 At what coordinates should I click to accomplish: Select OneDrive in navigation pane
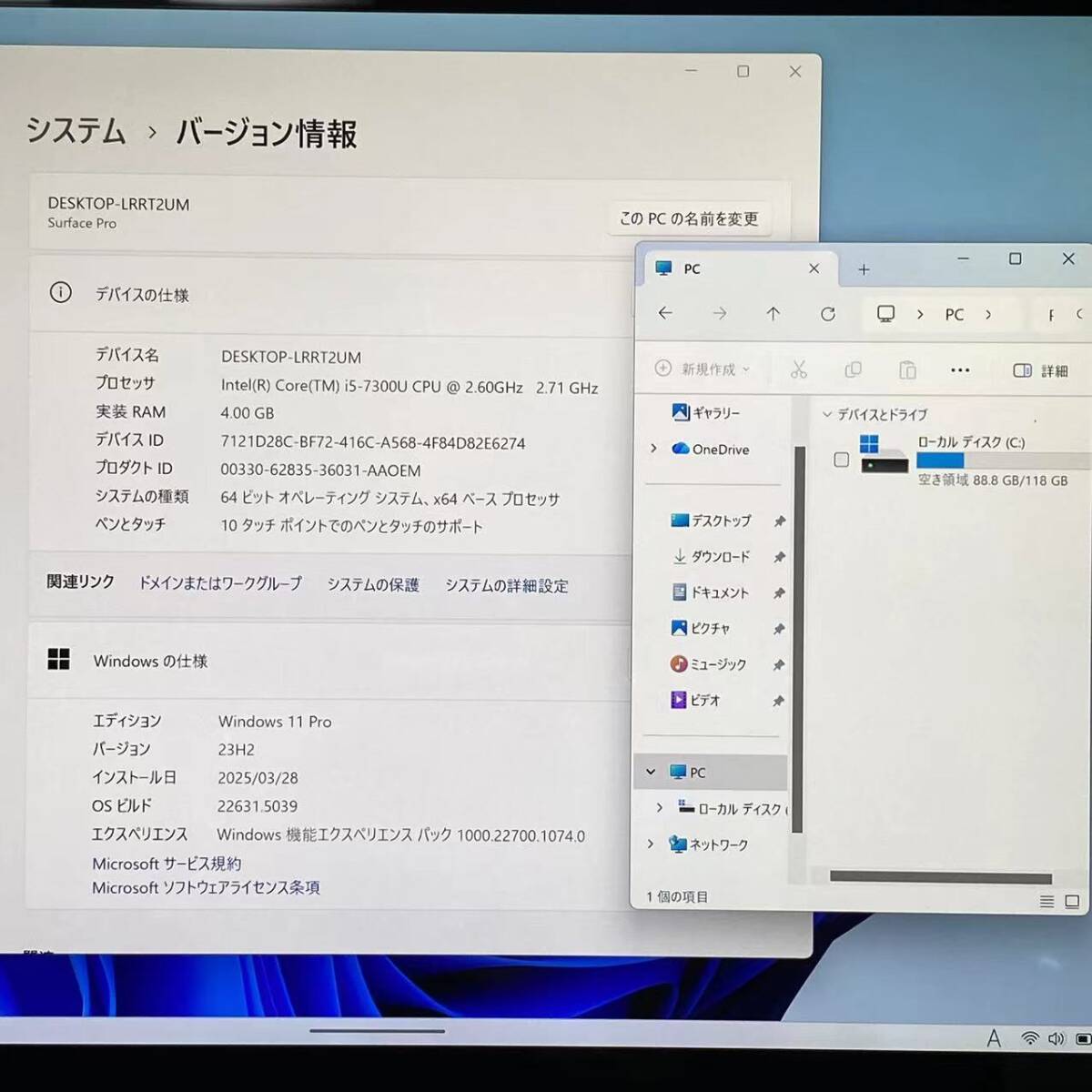pyautogui.click(x=710, y=449)
